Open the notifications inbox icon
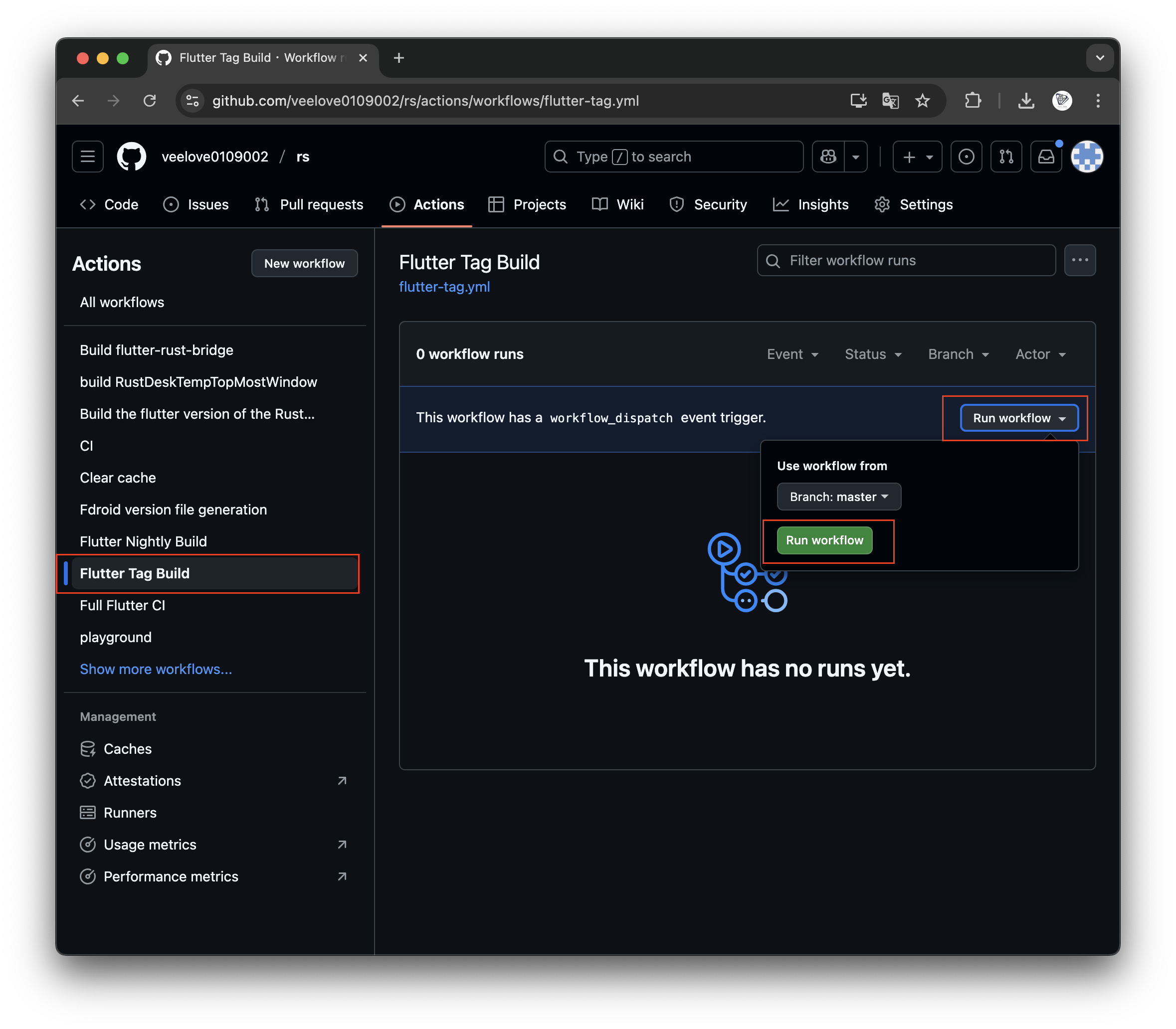1176x1029 pixels. click(x=1046, y=157)
